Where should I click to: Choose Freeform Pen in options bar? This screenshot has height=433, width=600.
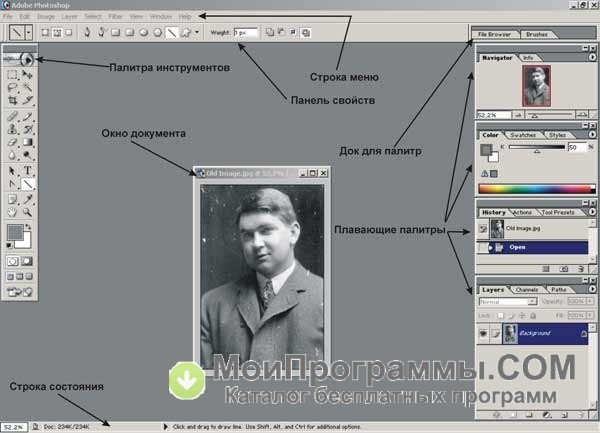pyautogui.click(x=101, y=33)
